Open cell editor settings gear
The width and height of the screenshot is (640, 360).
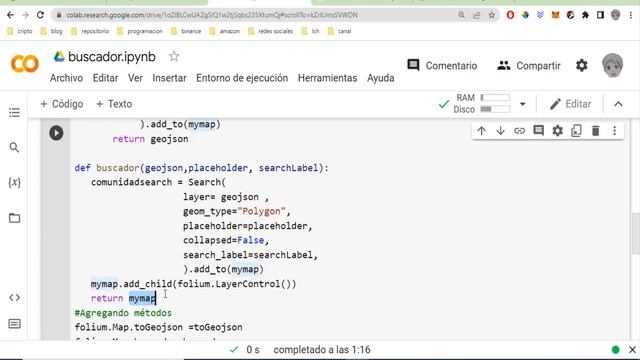click(x=558, y=131)
